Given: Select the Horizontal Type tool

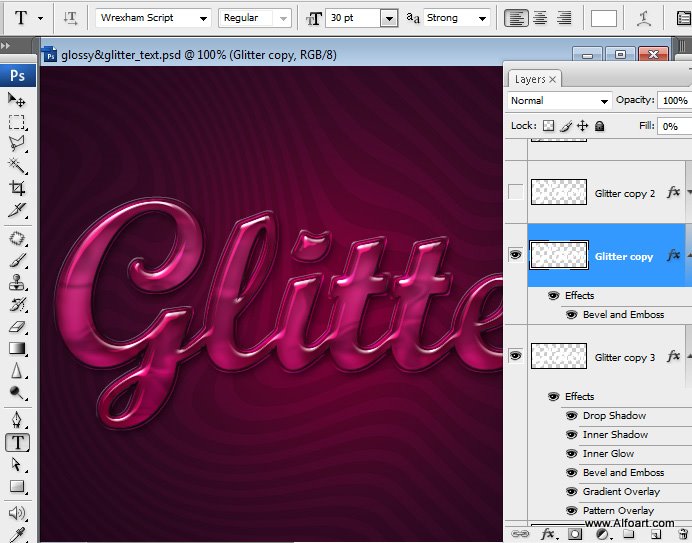Looking at the screenshot, I should pyautogui.click(x=17, y=443).
